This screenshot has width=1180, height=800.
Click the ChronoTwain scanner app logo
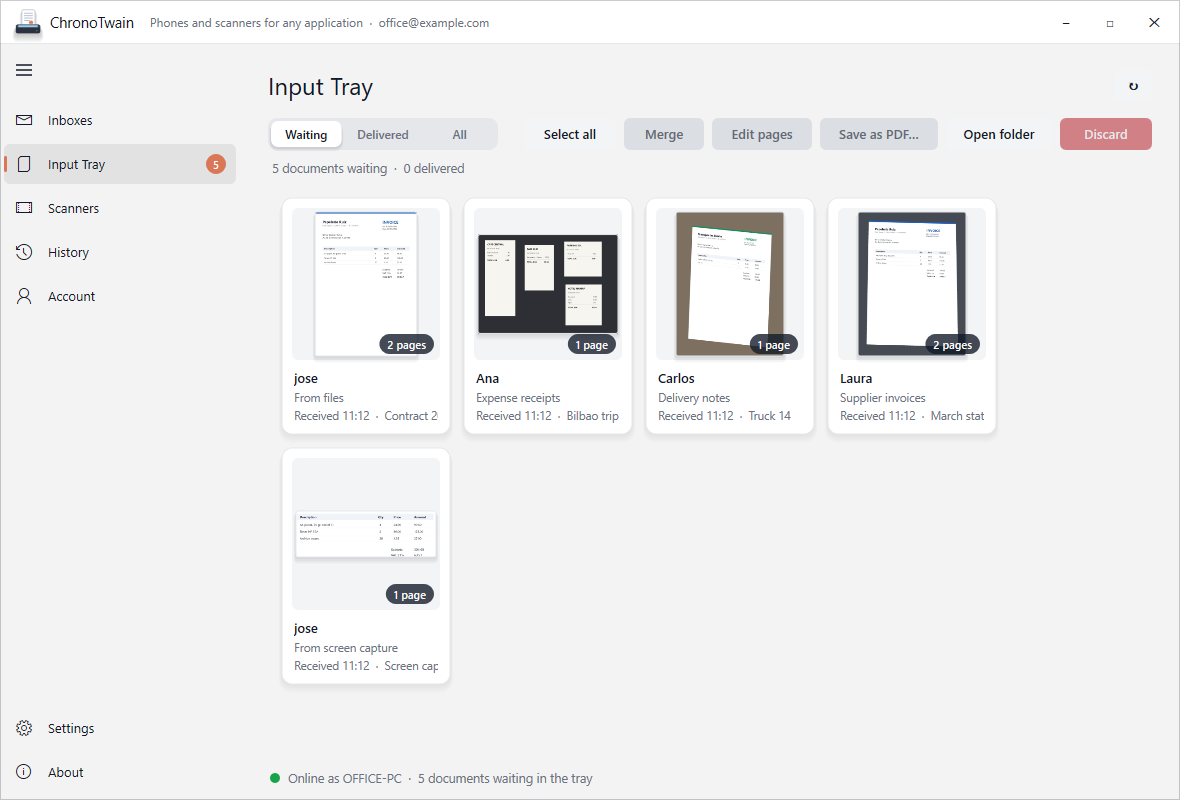[28, 23]
